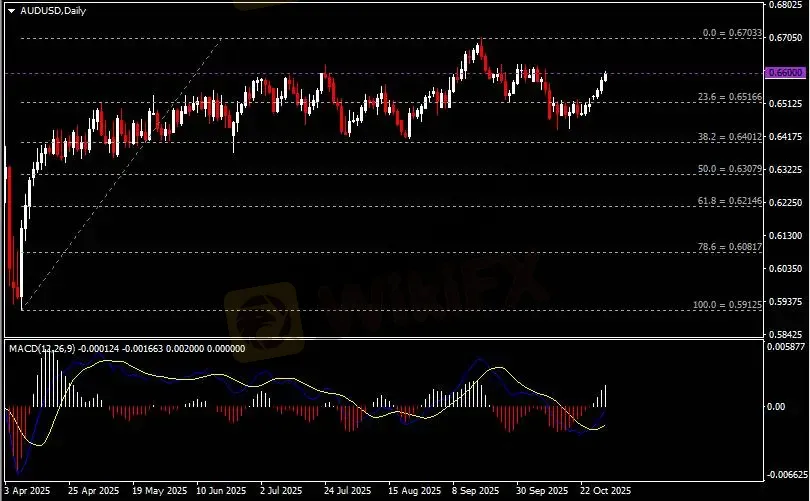Viewport: 810px width, 501px height.
Task: Click the most recent candlestick near 0.66000
Action: point(606,77)
